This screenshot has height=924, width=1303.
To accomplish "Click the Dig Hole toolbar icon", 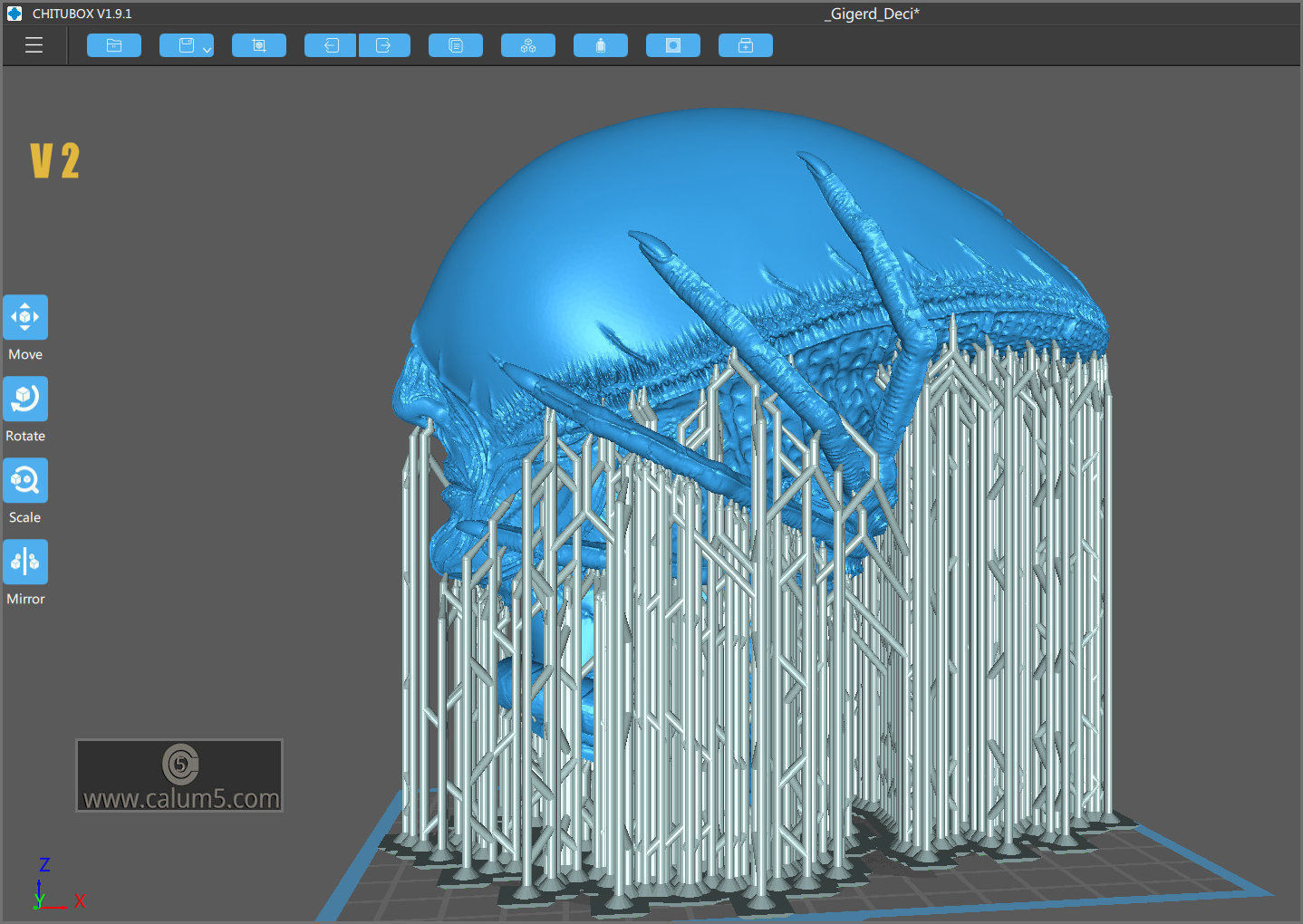I will point(673,45).
